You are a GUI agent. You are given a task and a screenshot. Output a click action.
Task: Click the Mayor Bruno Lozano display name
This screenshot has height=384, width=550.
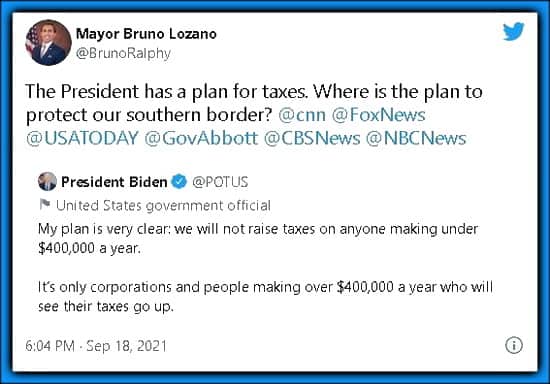[x=146, y=34]
